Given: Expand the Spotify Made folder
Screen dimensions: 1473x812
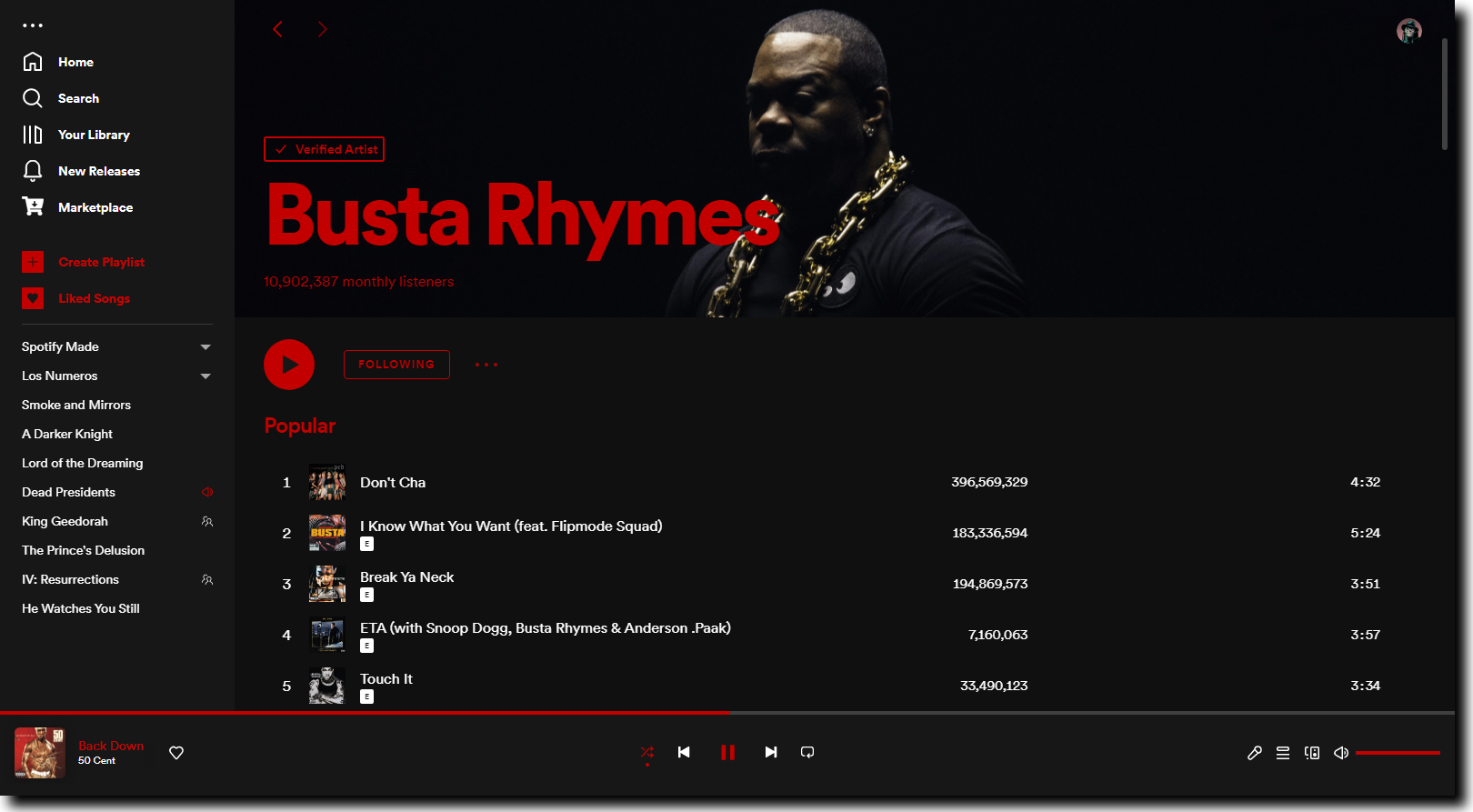Looking at the screenshot, I should pos(205,347).
